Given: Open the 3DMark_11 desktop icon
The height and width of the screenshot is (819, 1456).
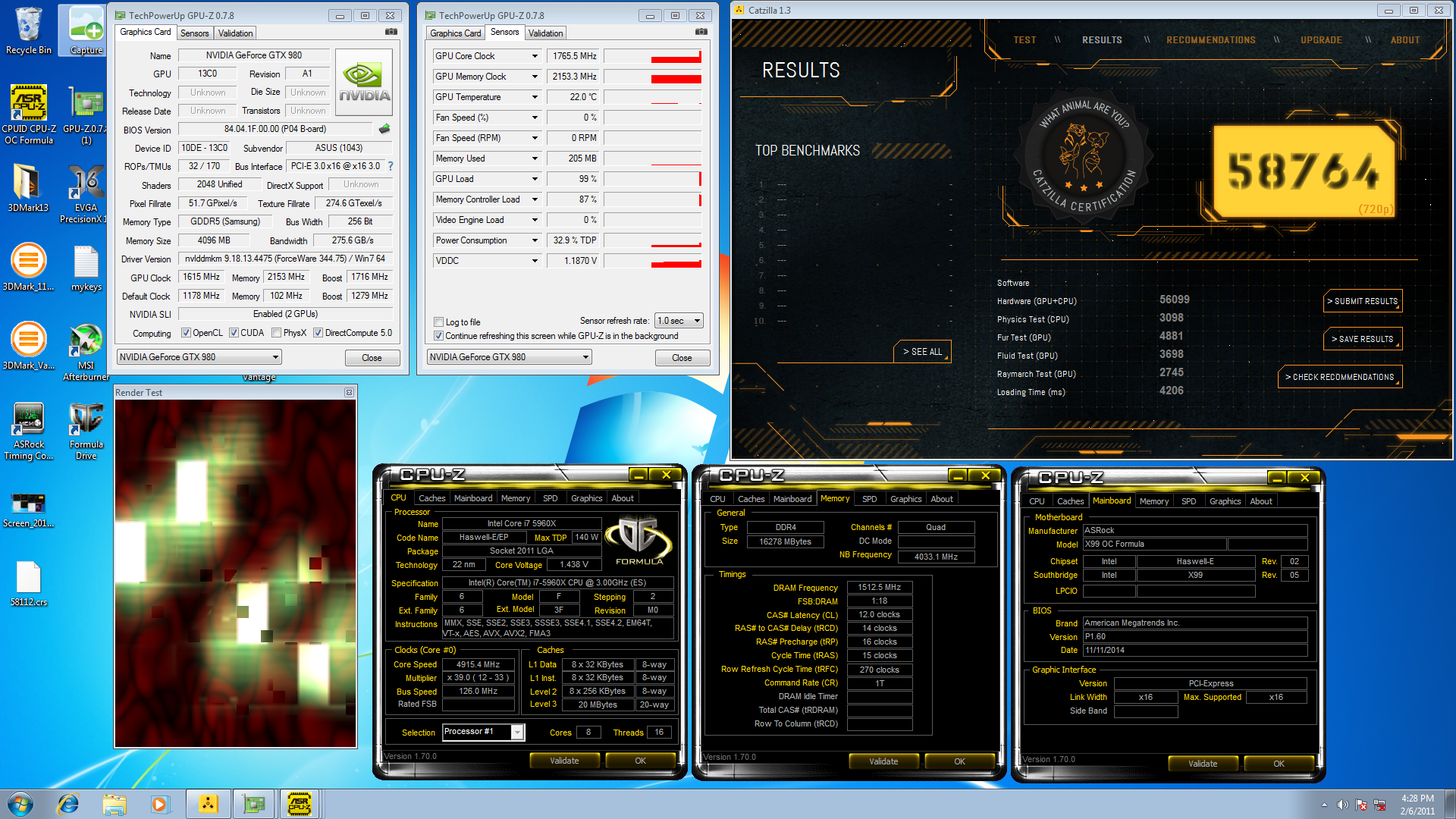Looking at the screenshot, I should coord(29,266).
